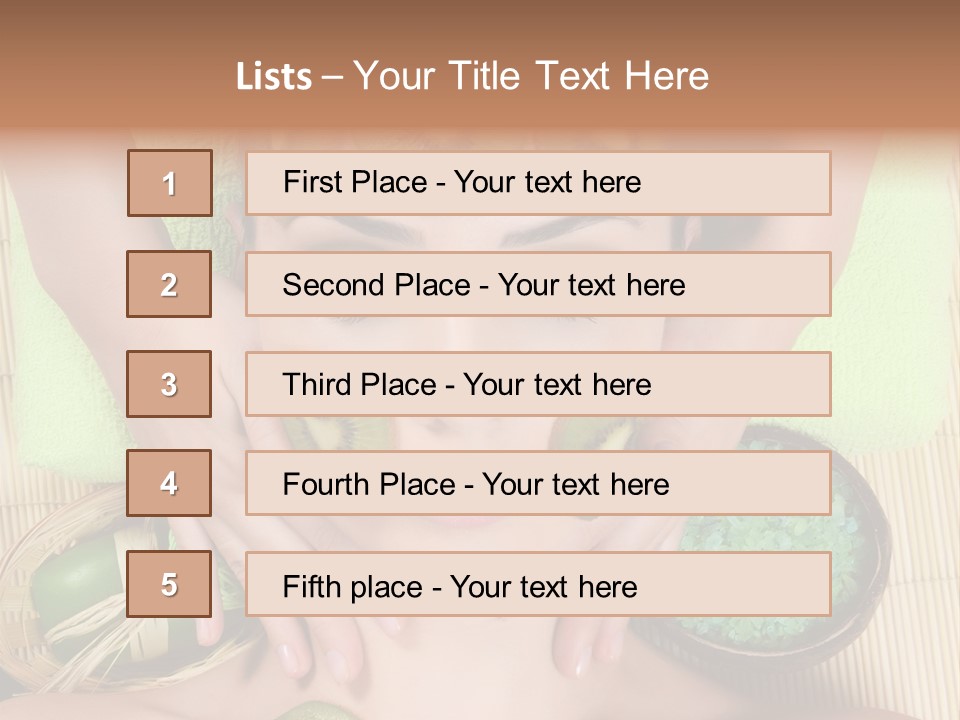This screenshot has height=720, width=960.
Task: Click the First Place text box
Action: pos(538,183)
